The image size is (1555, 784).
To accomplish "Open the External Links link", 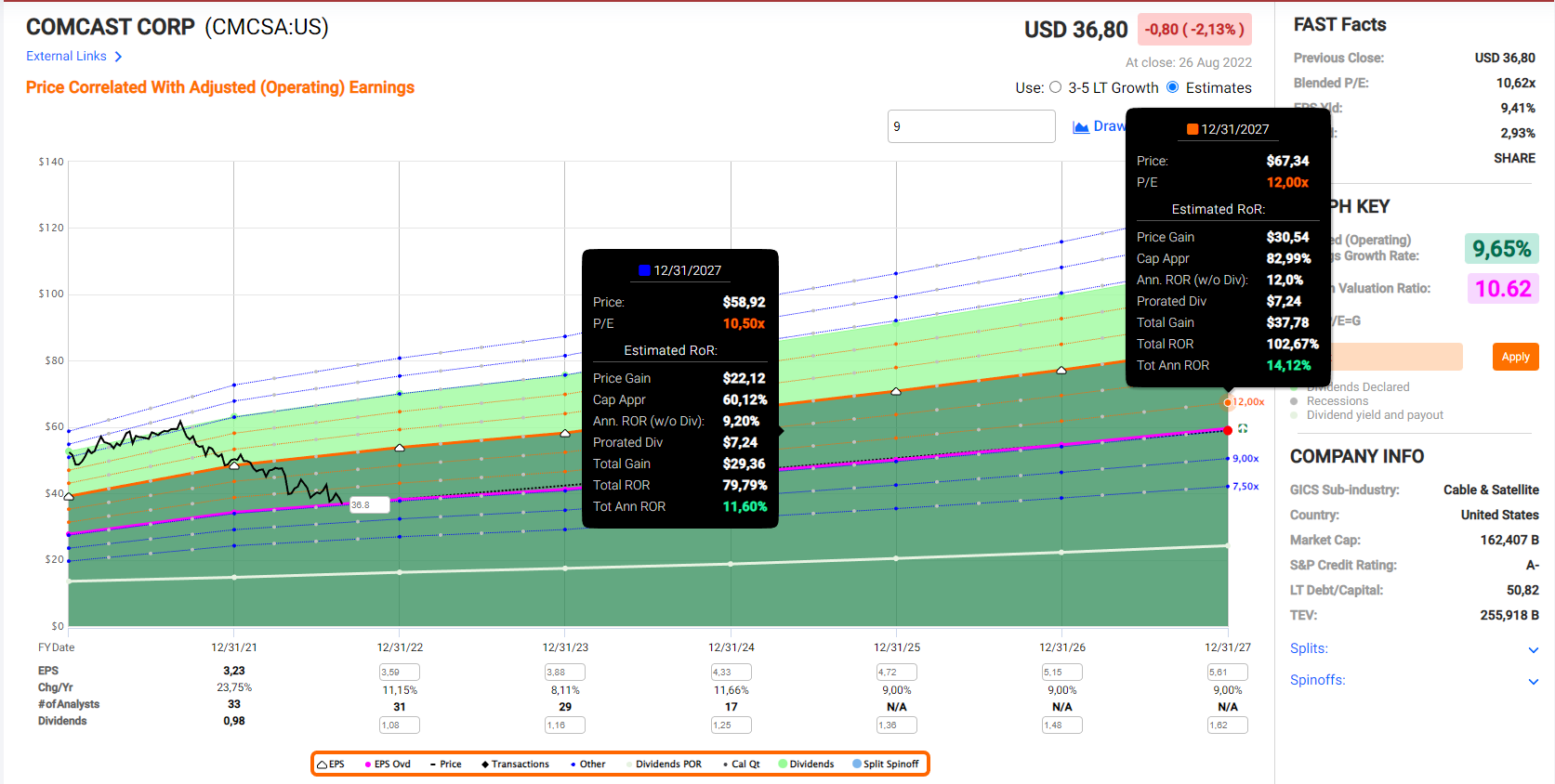I will (66, 57).
